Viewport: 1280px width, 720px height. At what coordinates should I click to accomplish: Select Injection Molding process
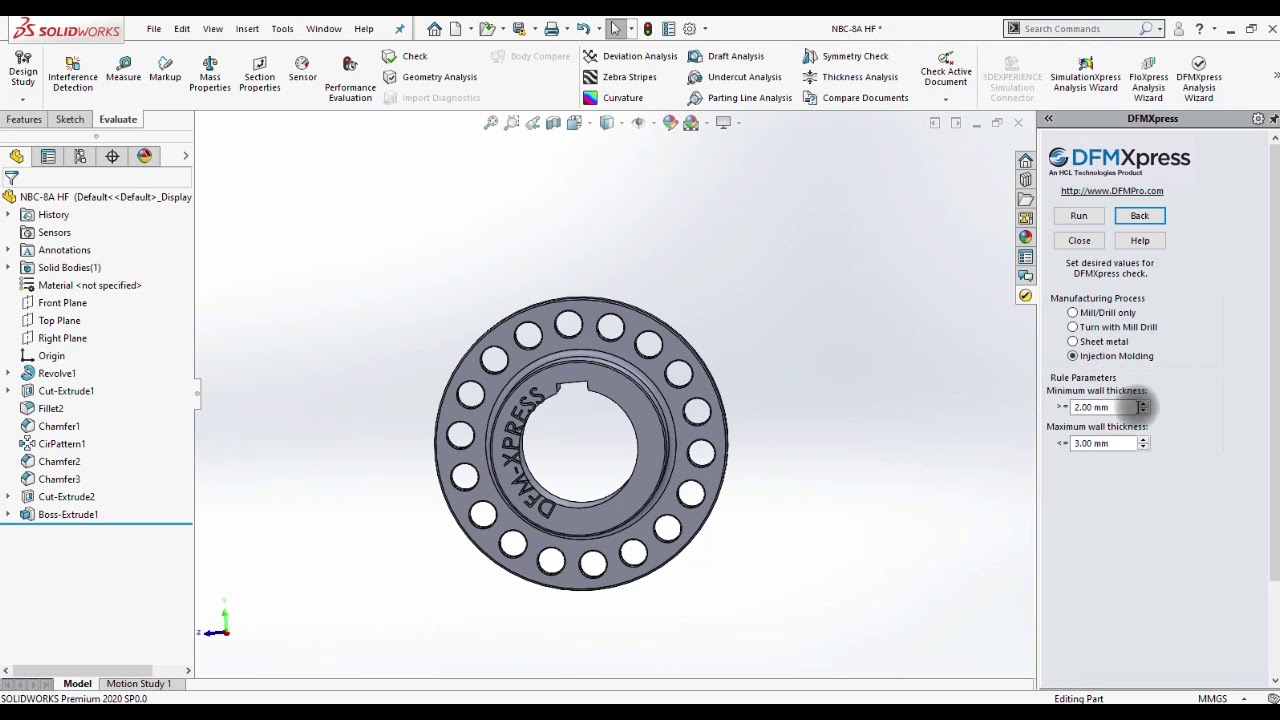1072,356
